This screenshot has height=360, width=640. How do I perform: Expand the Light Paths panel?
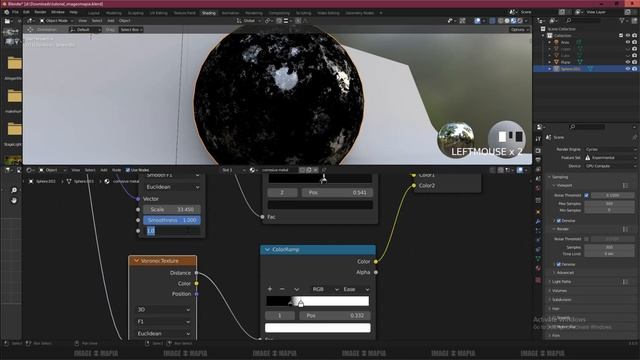562,282
